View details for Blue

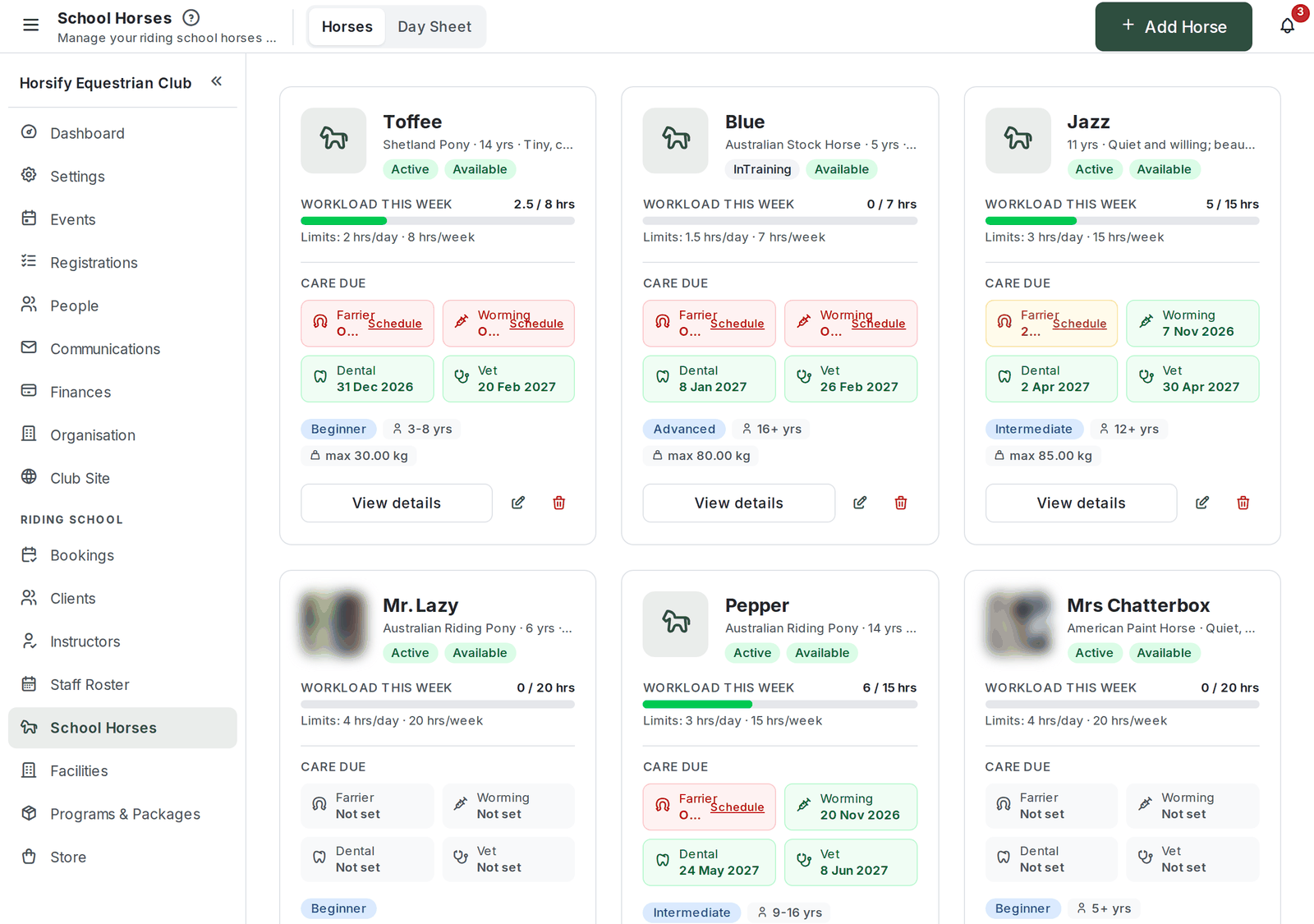coord(739,503)
